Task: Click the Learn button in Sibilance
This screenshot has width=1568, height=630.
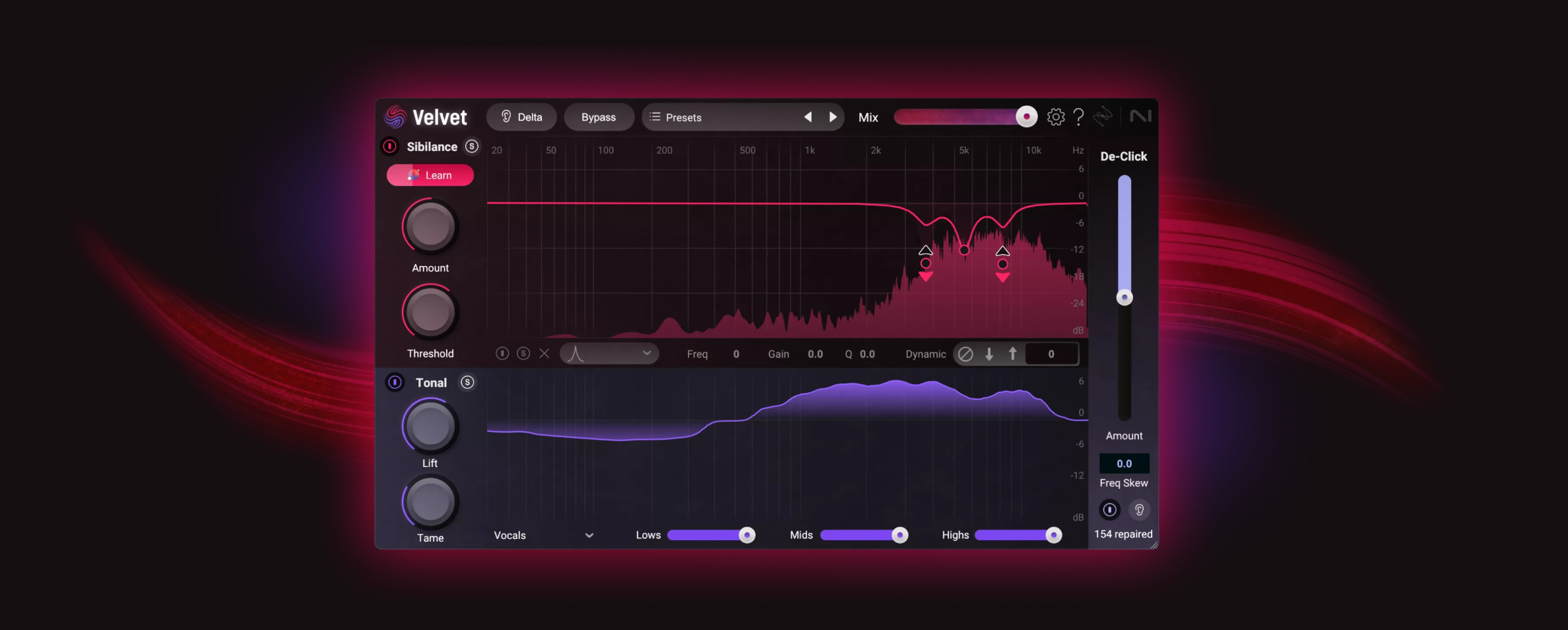Action: [x=430, y=175]
